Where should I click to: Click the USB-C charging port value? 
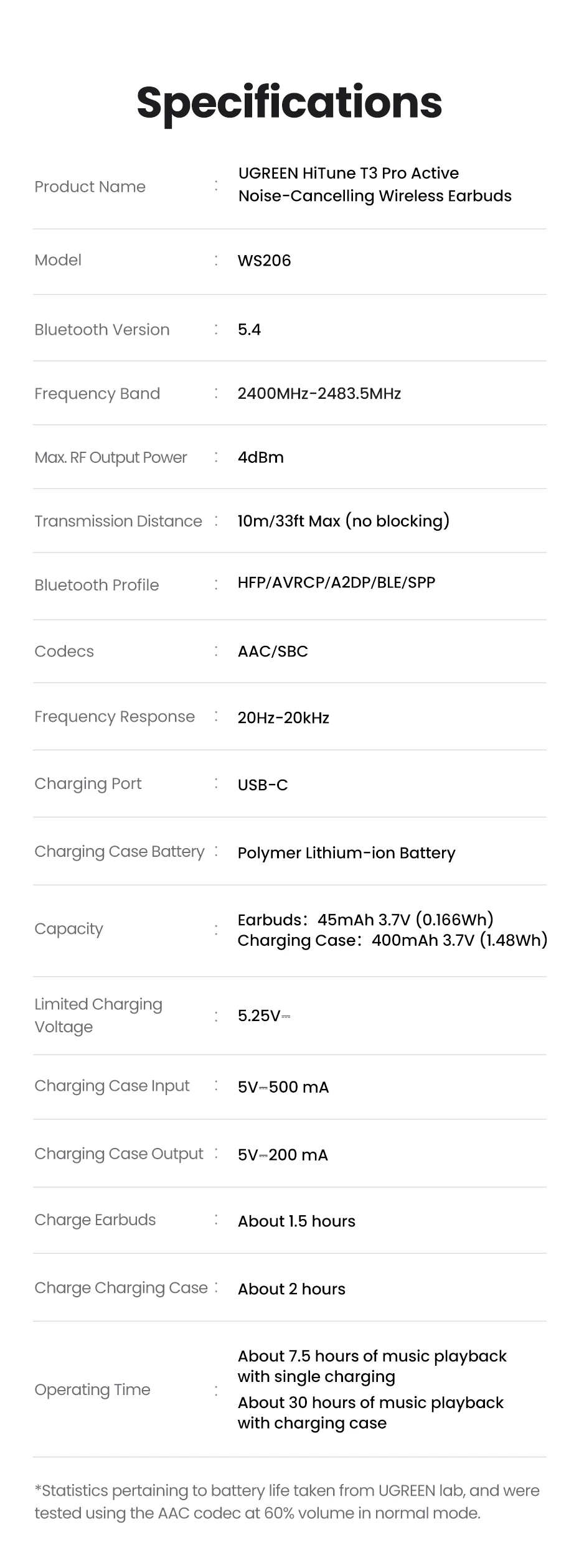263,785
